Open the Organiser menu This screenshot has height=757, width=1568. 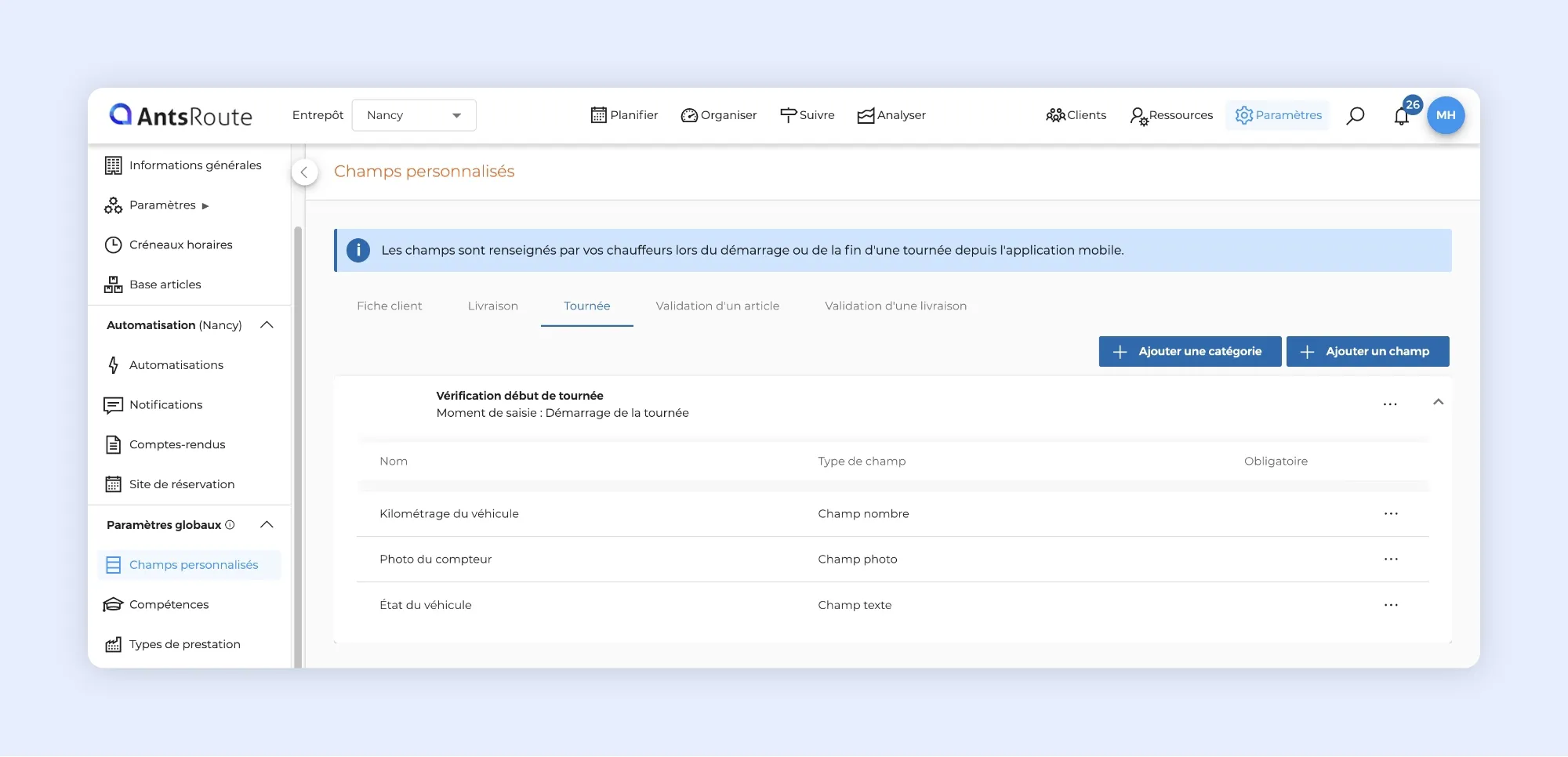pyautogui.click(x=719, y=115)
